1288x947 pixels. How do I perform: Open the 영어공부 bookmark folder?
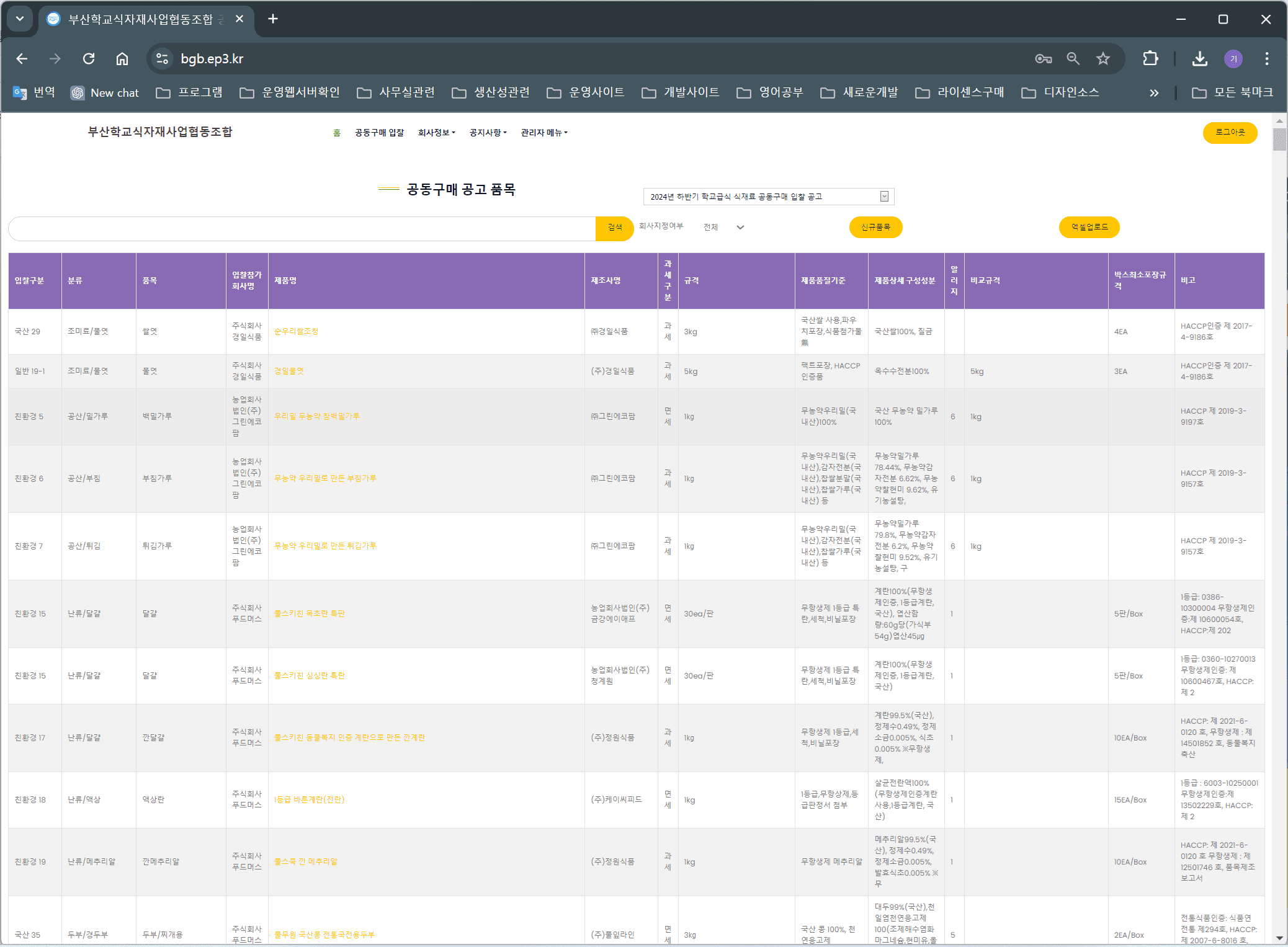pyautogui.click(x=770, y=92)
